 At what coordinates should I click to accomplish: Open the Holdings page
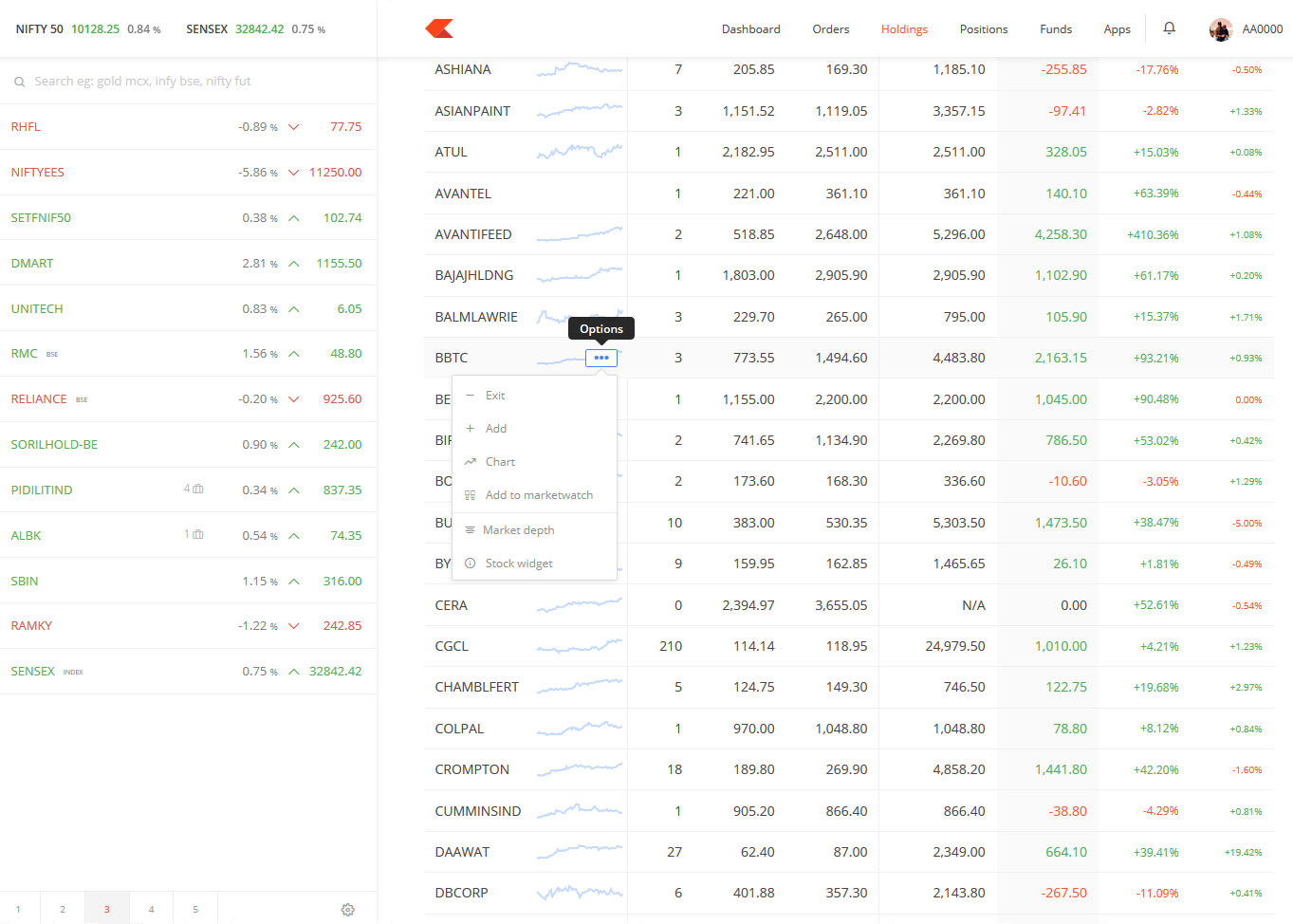pos(904,29)
